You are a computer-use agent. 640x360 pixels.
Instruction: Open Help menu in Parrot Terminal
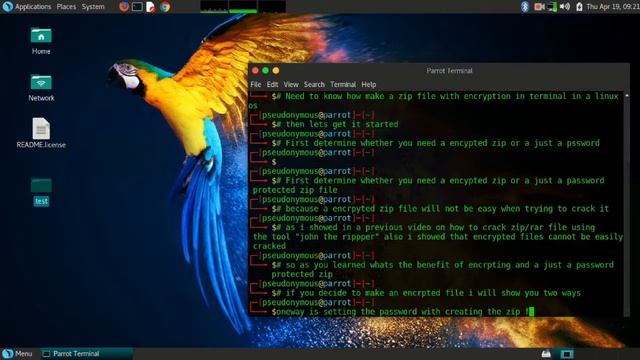pos(369,84)
